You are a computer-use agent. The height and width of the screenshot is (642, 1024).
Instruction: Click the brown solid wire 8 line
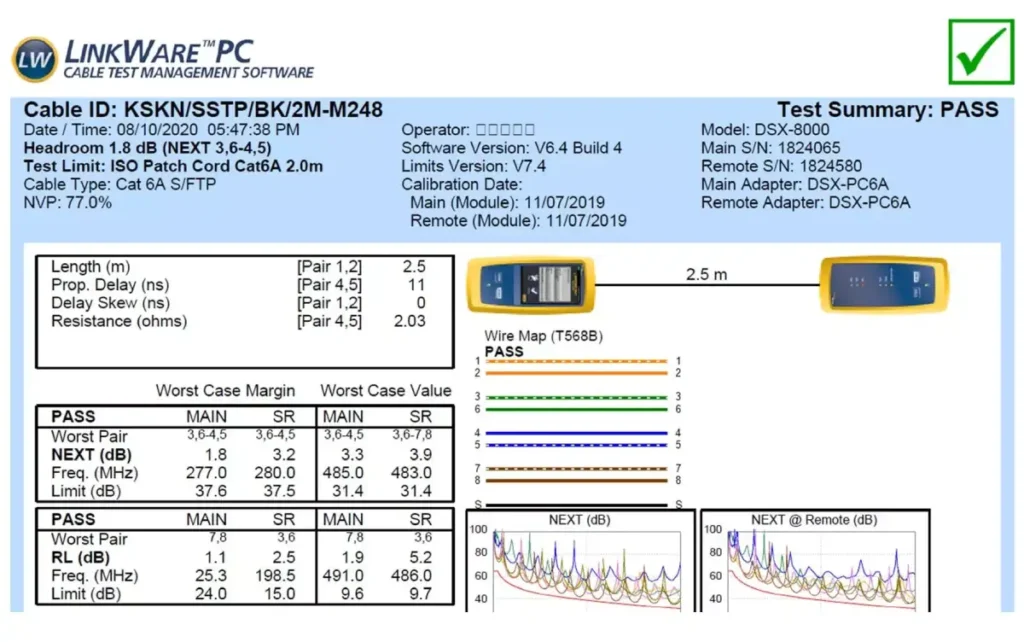point(576,481)
